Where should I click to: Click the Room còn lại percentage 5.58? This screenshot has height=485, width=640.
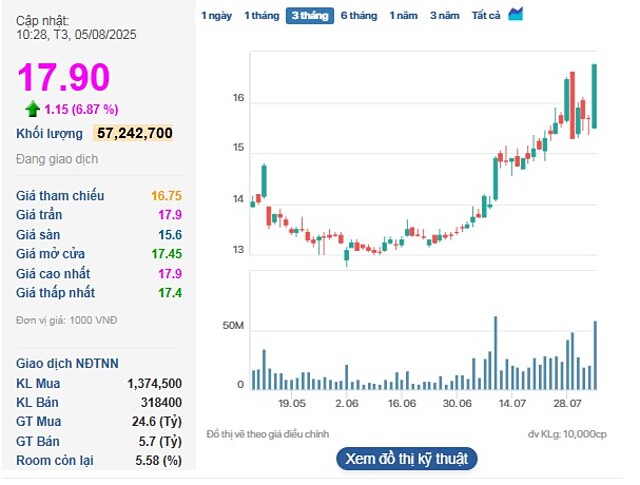pyautogui.click(x=158, y=460)
